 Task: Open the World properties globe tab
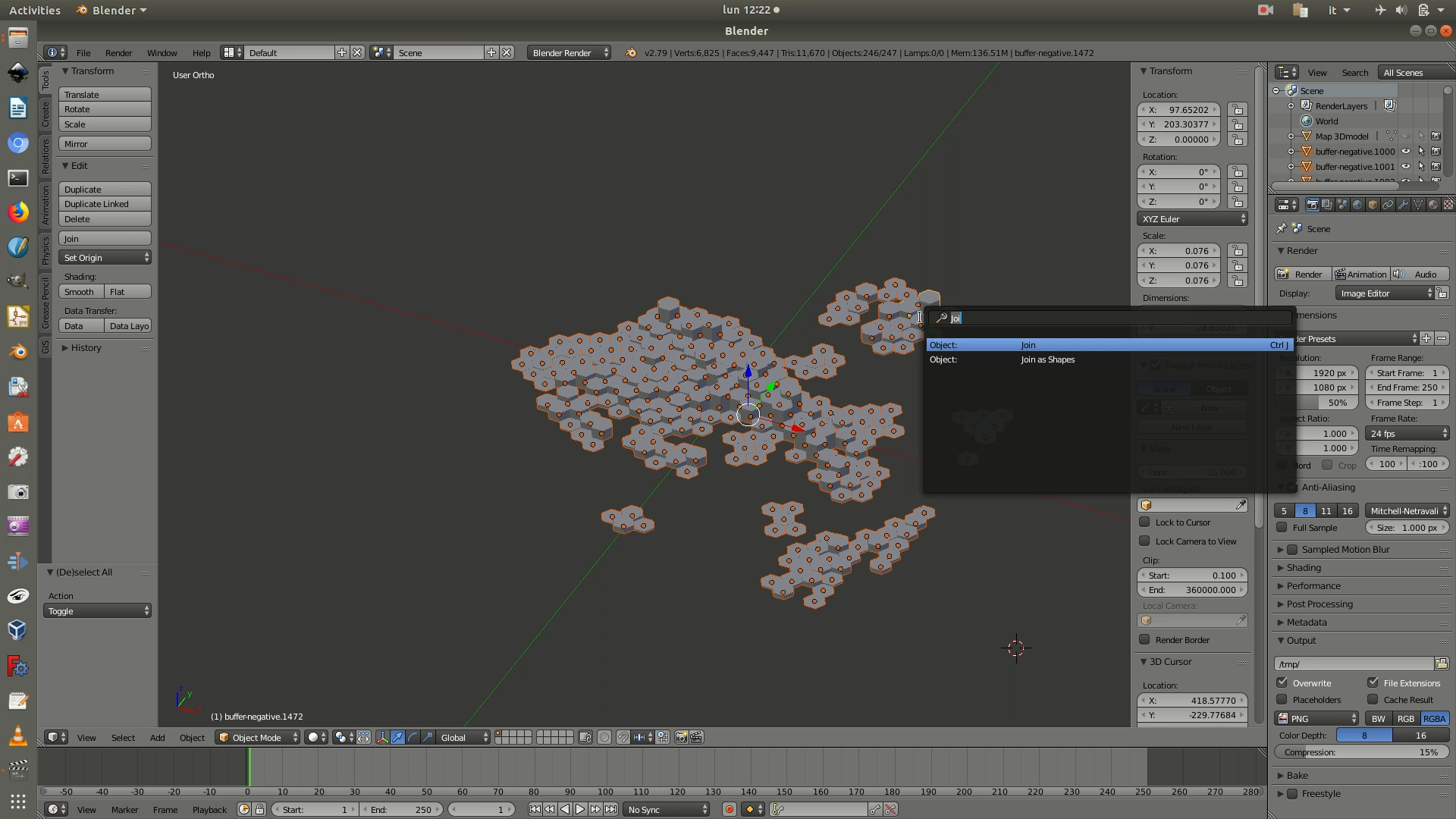pos(1357,205)
